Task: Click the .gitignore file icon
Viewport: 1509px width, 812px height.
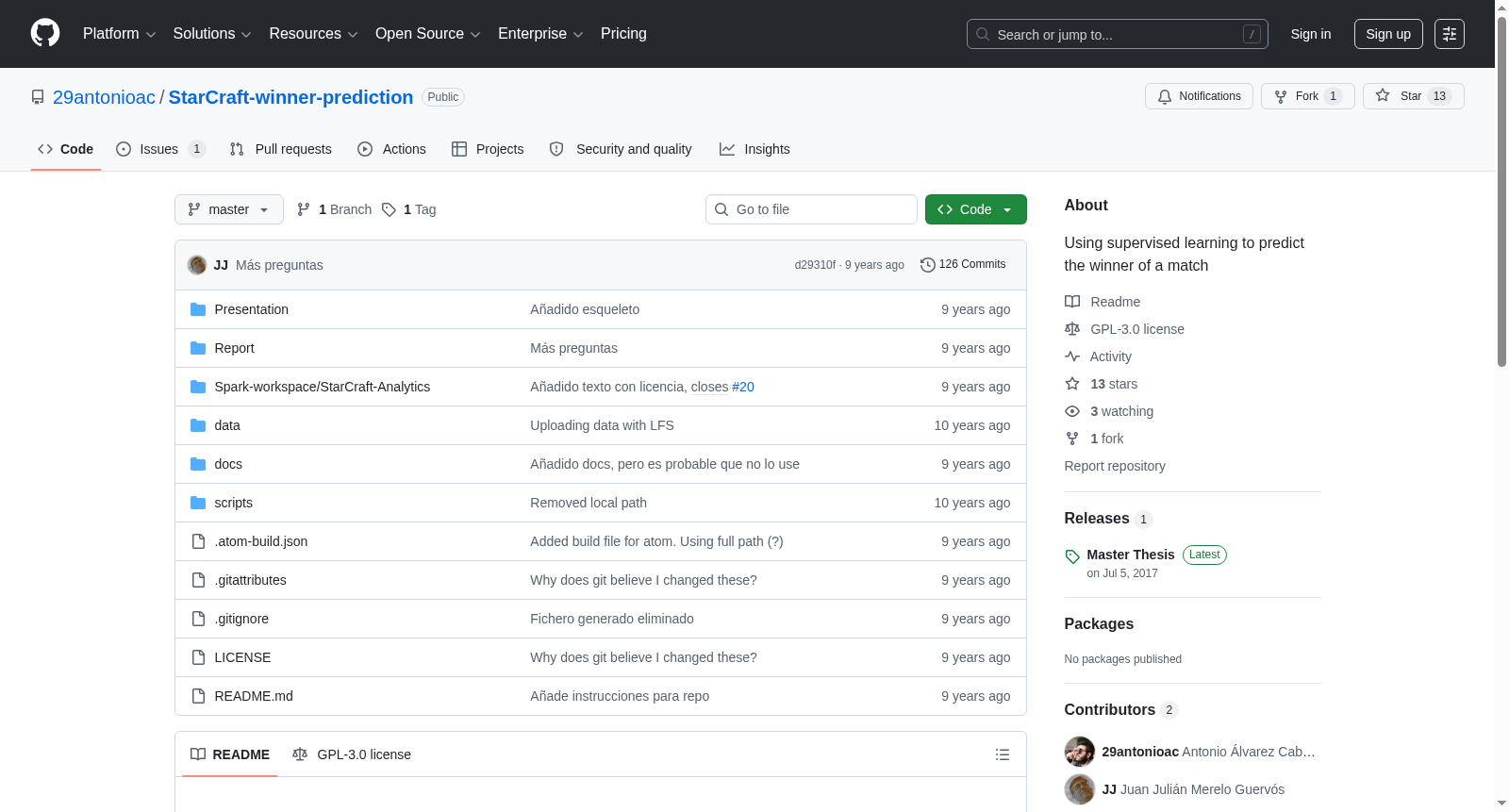Action: (198, 619)
